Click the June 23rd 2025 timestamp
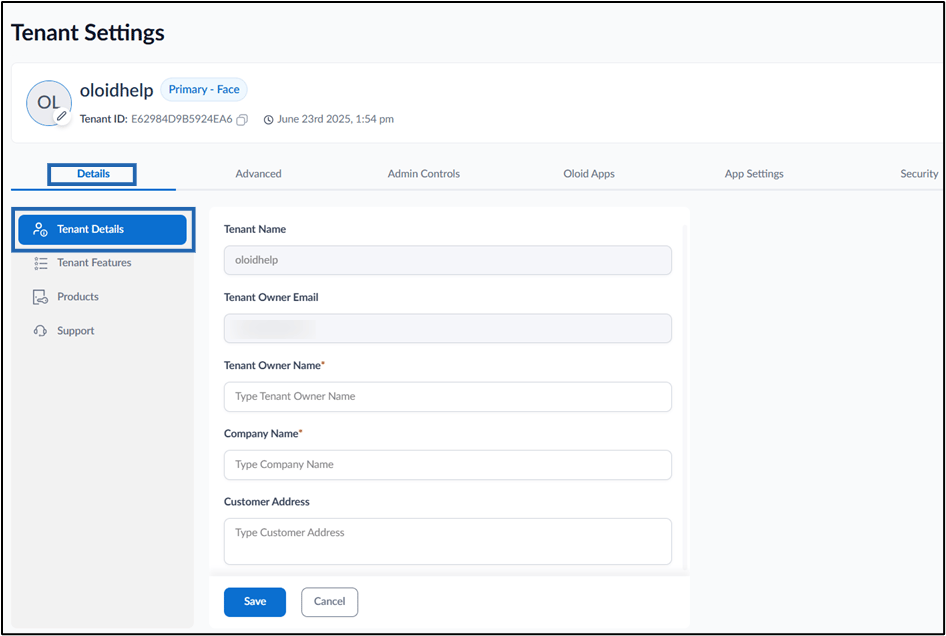This screenshot has width=946, height=636. 335,119
